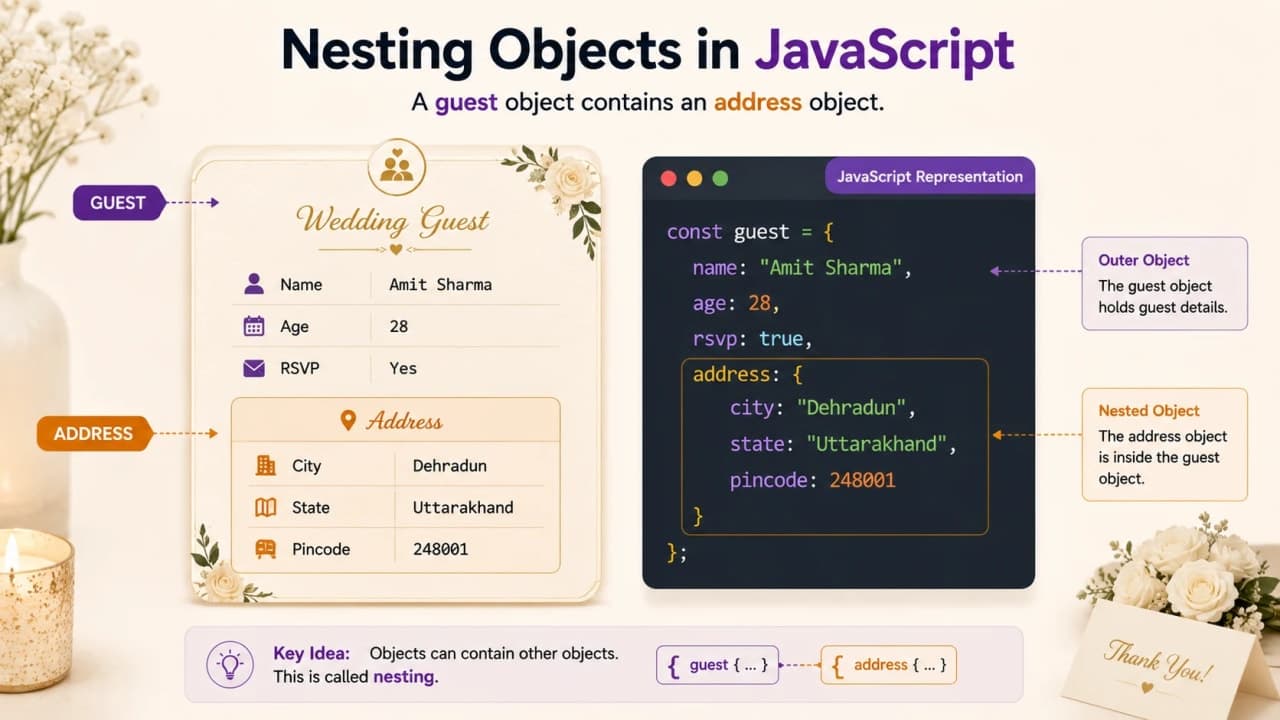Click the yellow dot in code window
1280x720 pixels.
[695, 179]
